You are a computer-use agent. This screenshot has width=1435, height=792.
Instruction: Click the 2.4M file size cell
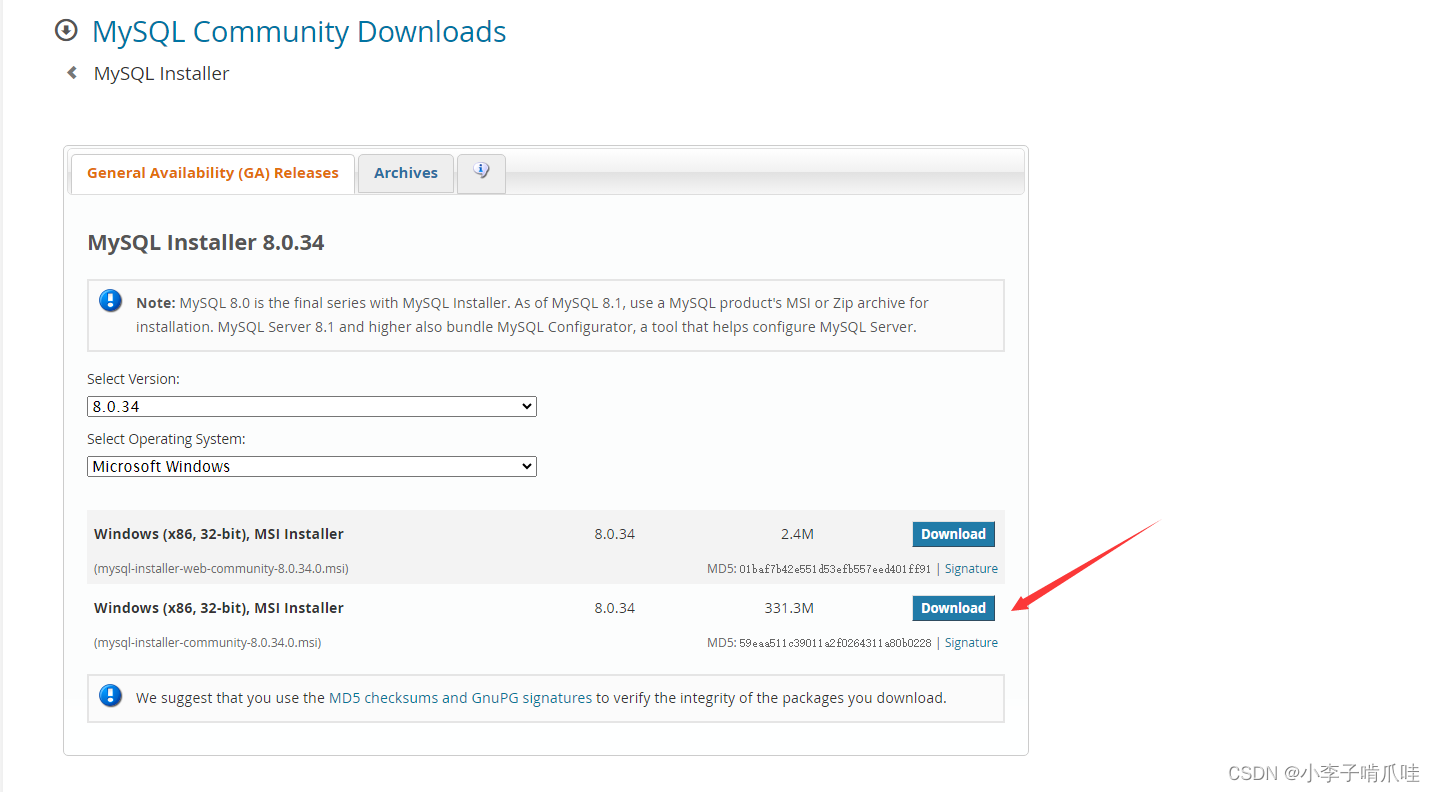[x=797, y=534]
